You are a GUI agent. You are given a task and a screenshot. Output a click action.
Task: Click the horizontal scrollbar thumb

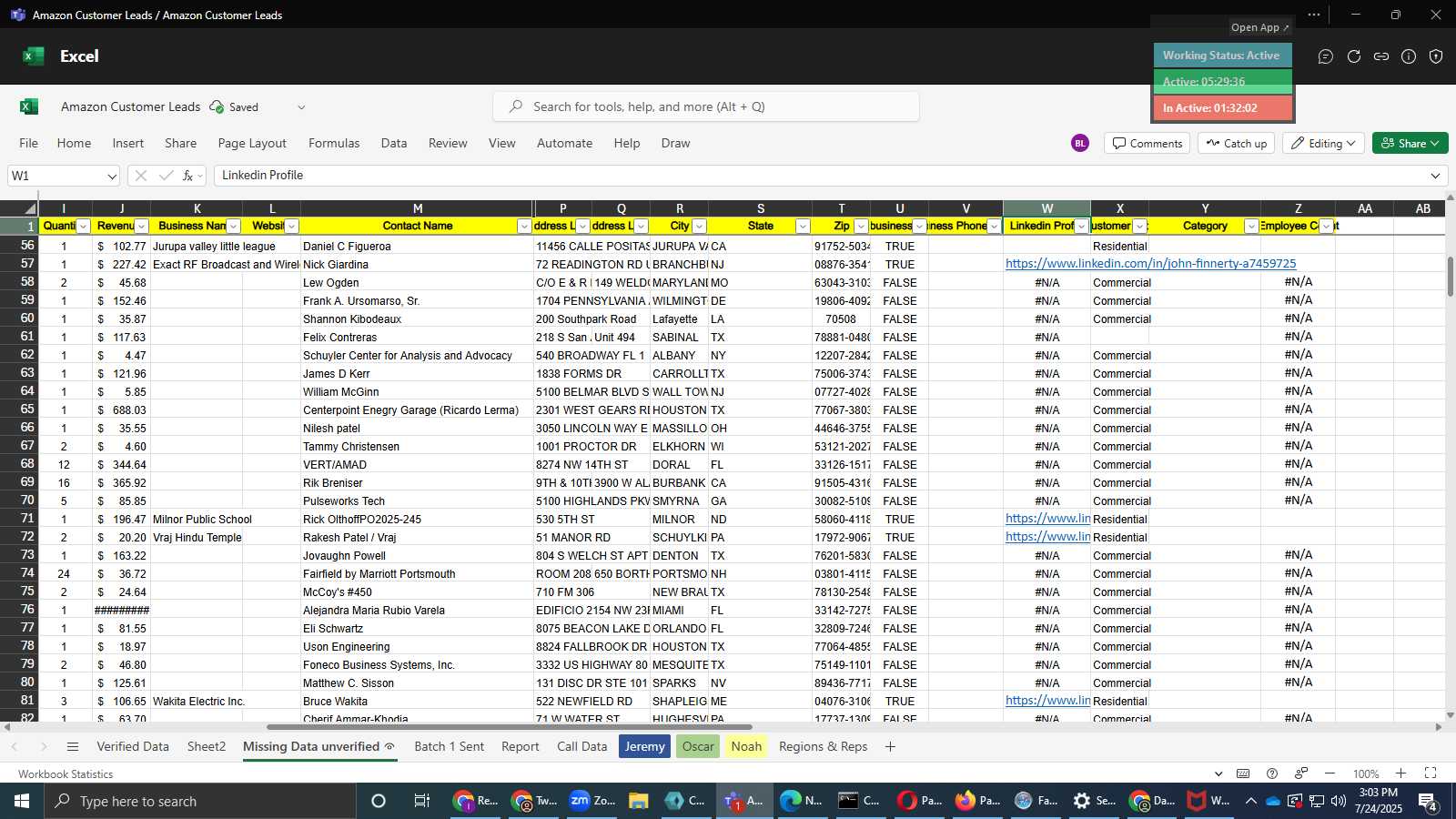point(510,727)
